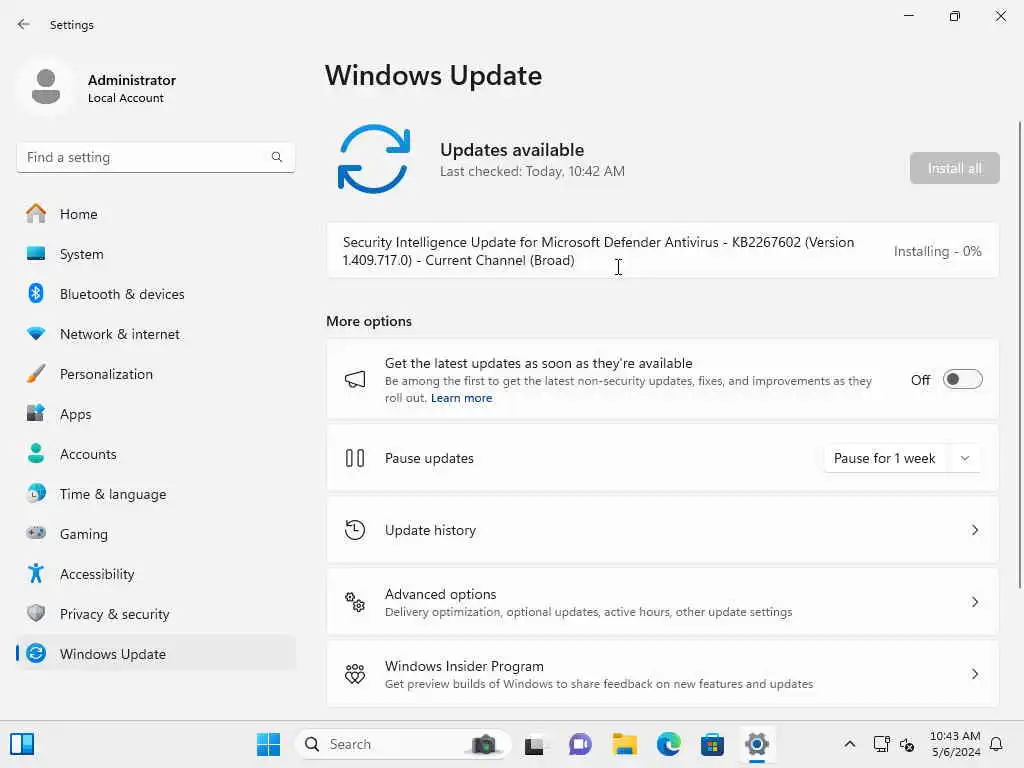The height and width of the screenshot is (768, 1024).
Task: Select Windows Update in sidebar
Action: pyautogui.click(x=156, y=653)
